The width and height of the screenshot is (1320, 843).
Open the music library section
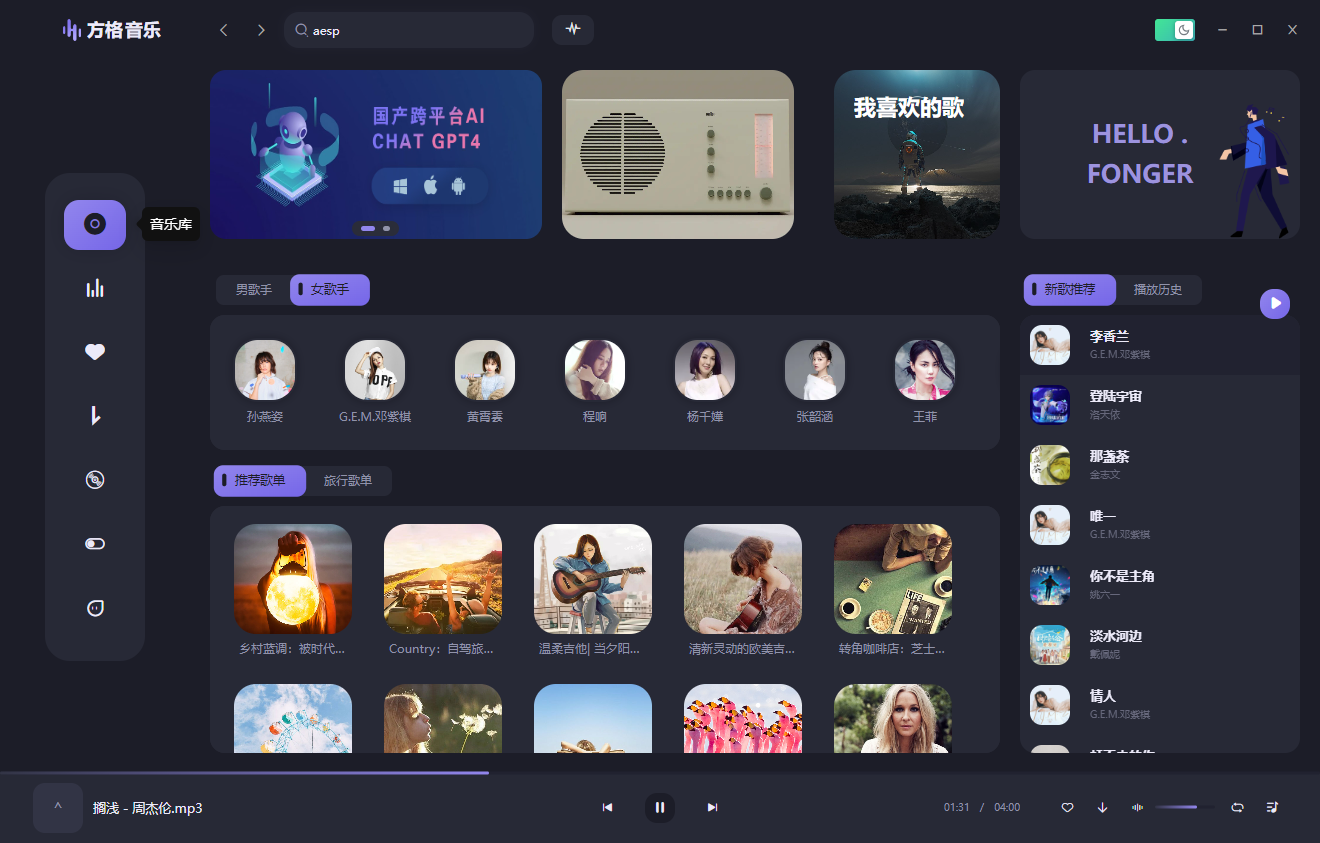click(94, 224)
